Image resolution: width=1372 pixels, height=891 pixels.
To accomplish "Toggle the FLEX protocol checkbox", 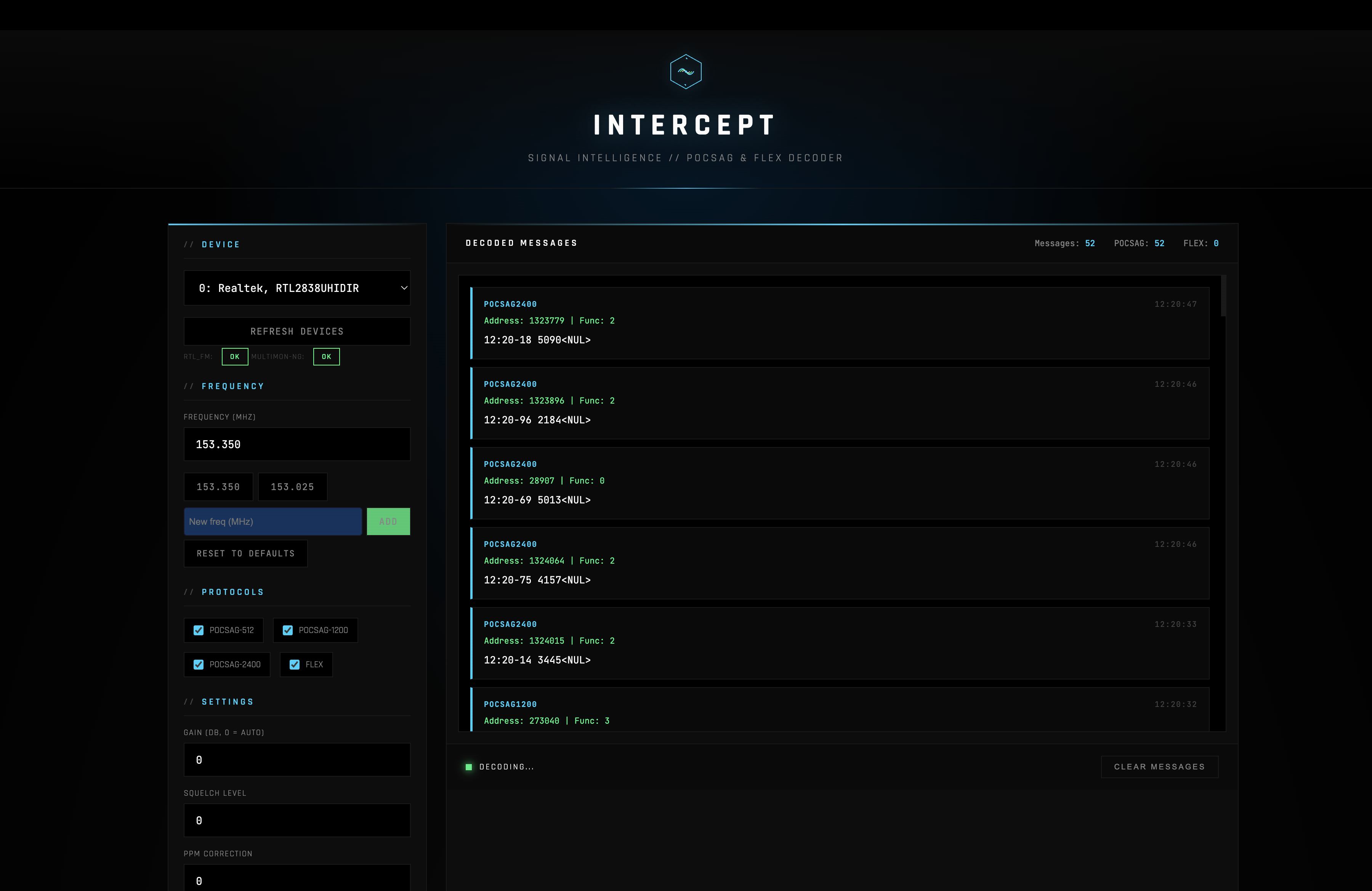I will pos(295,664).
